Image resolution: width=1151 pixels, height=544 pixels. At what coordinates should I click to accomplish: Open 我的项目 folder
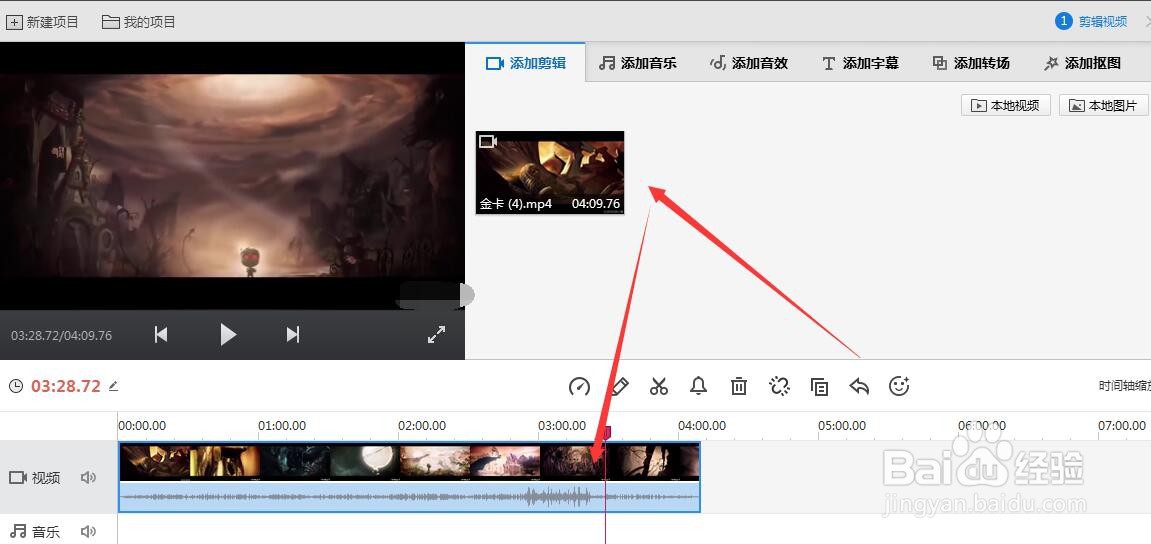[x=139, y=22]
